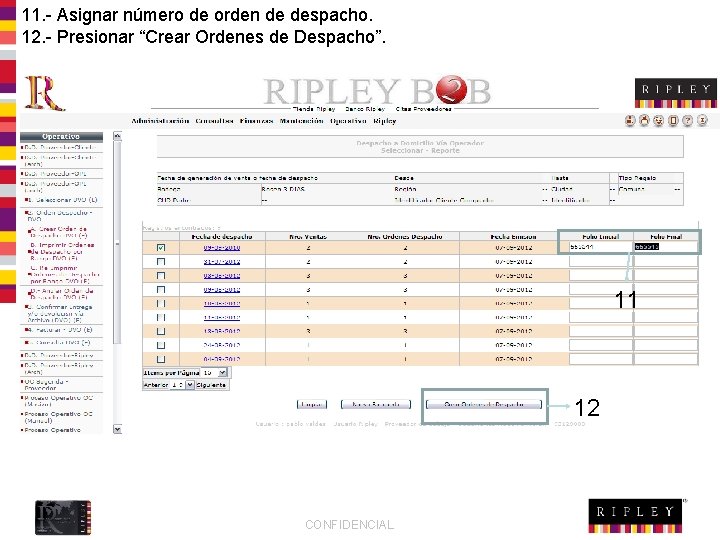Select sidebar item Orden Despacho - DVD
Screen dimensions: 720x540
(60, 216)
